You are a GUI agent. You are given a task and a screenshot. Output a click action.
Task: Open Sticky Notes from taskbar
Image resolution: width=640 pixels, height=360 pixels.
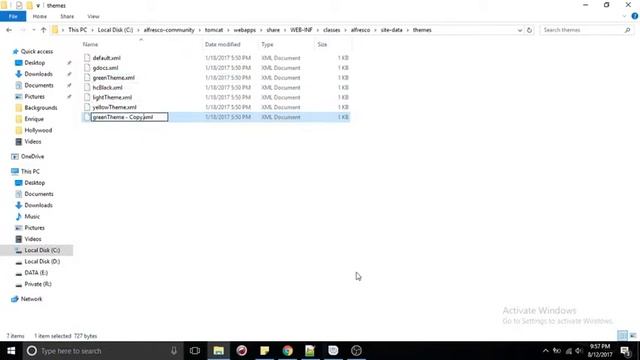264,351
